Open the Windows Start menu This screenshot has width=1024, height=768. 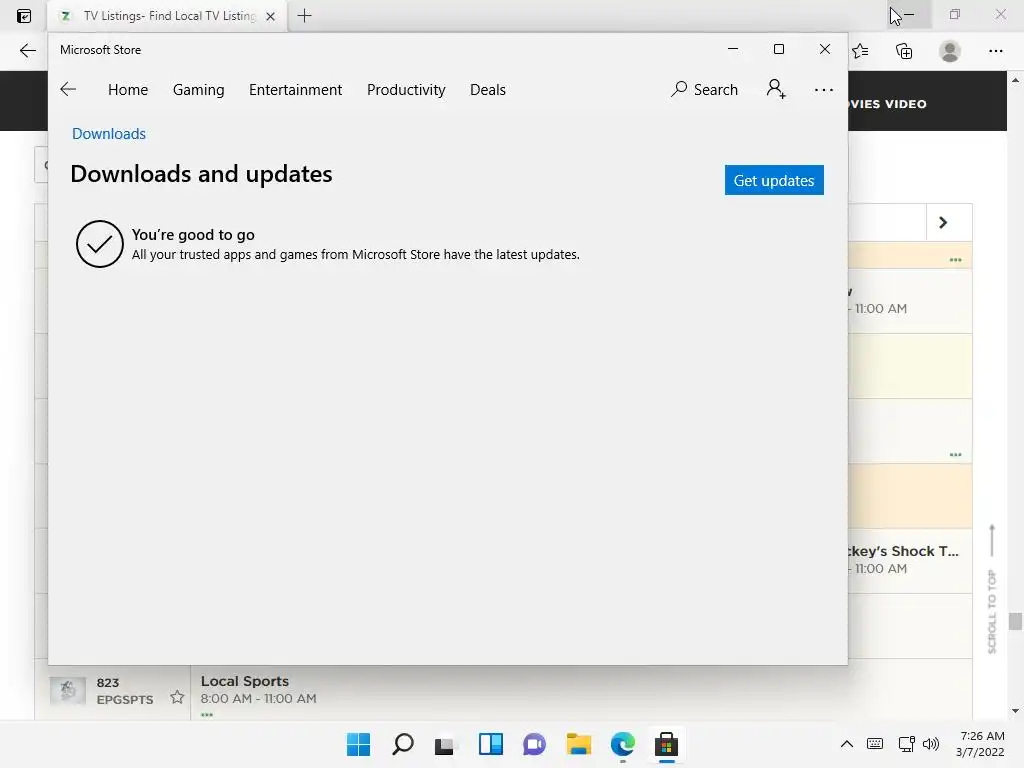pyautogui.click(x=359, y=744)
